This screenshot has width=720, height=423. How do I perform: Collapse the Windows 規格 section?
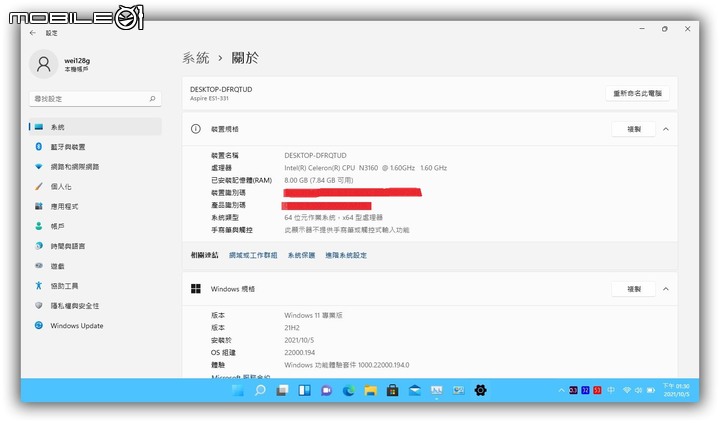666,289
